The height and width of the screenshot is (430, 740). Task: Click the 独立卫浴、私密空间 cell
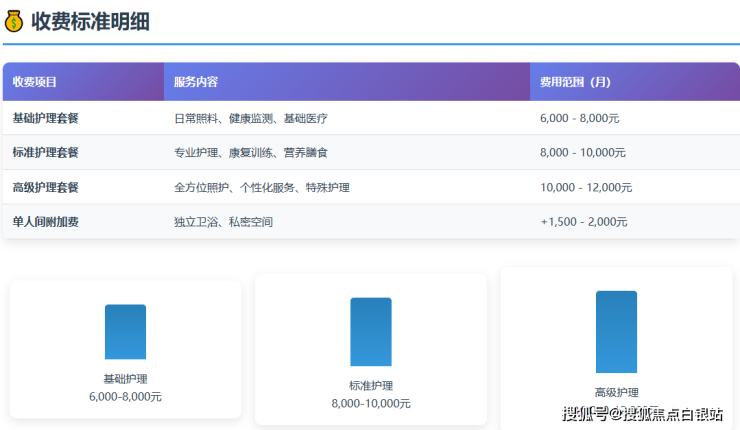click(223, 222)
